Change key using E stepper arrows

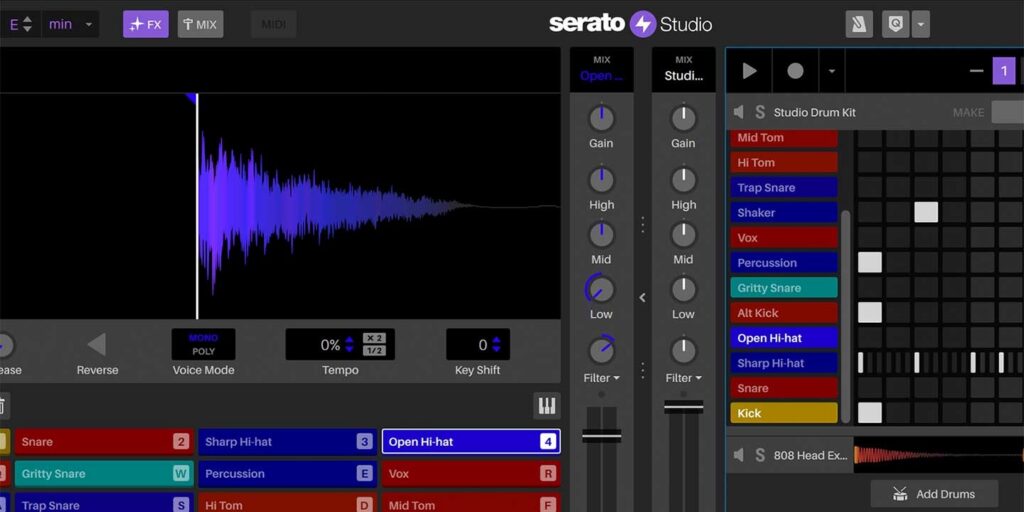tap(27, 25)
